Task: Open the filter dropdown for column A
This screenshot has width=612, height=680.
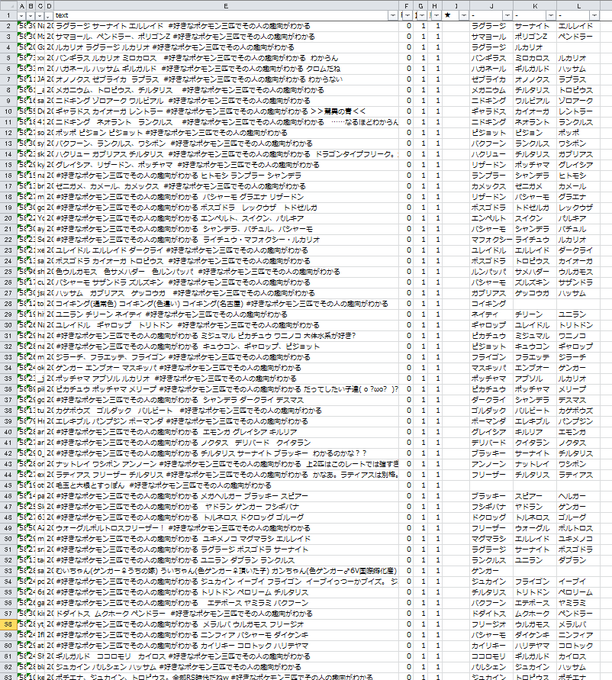Action: 22,16
